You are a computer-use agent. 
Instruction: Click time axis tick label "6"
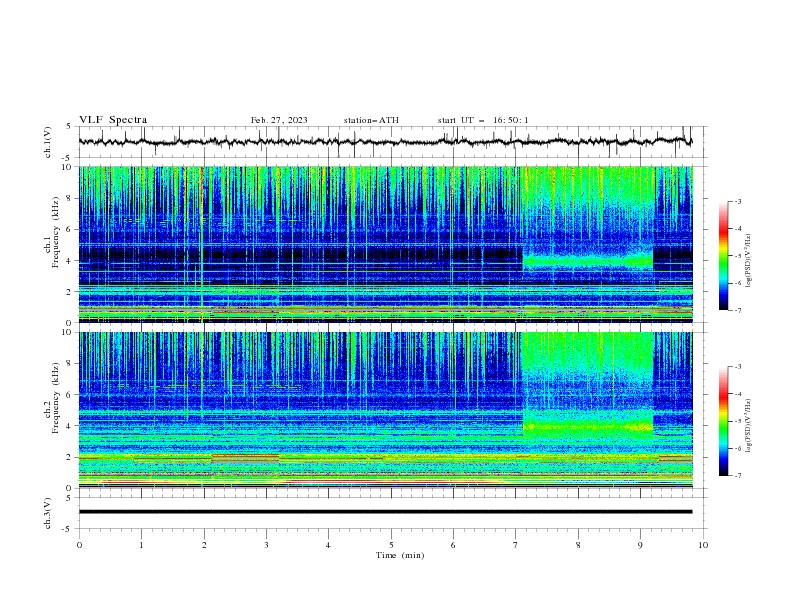point(453,545)
